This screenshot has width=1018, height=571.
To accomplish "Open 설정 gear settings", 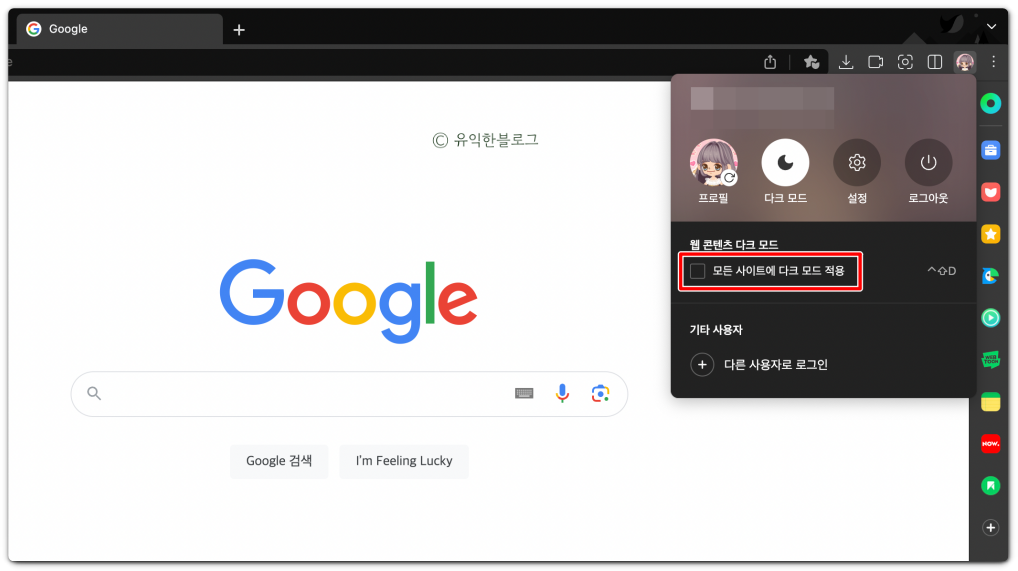I will (857, 162).
